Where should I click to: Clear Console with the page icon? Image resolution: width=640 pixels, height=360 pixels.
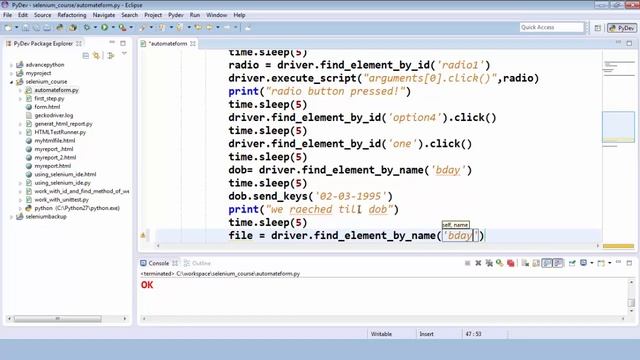(x=525, y=263)
